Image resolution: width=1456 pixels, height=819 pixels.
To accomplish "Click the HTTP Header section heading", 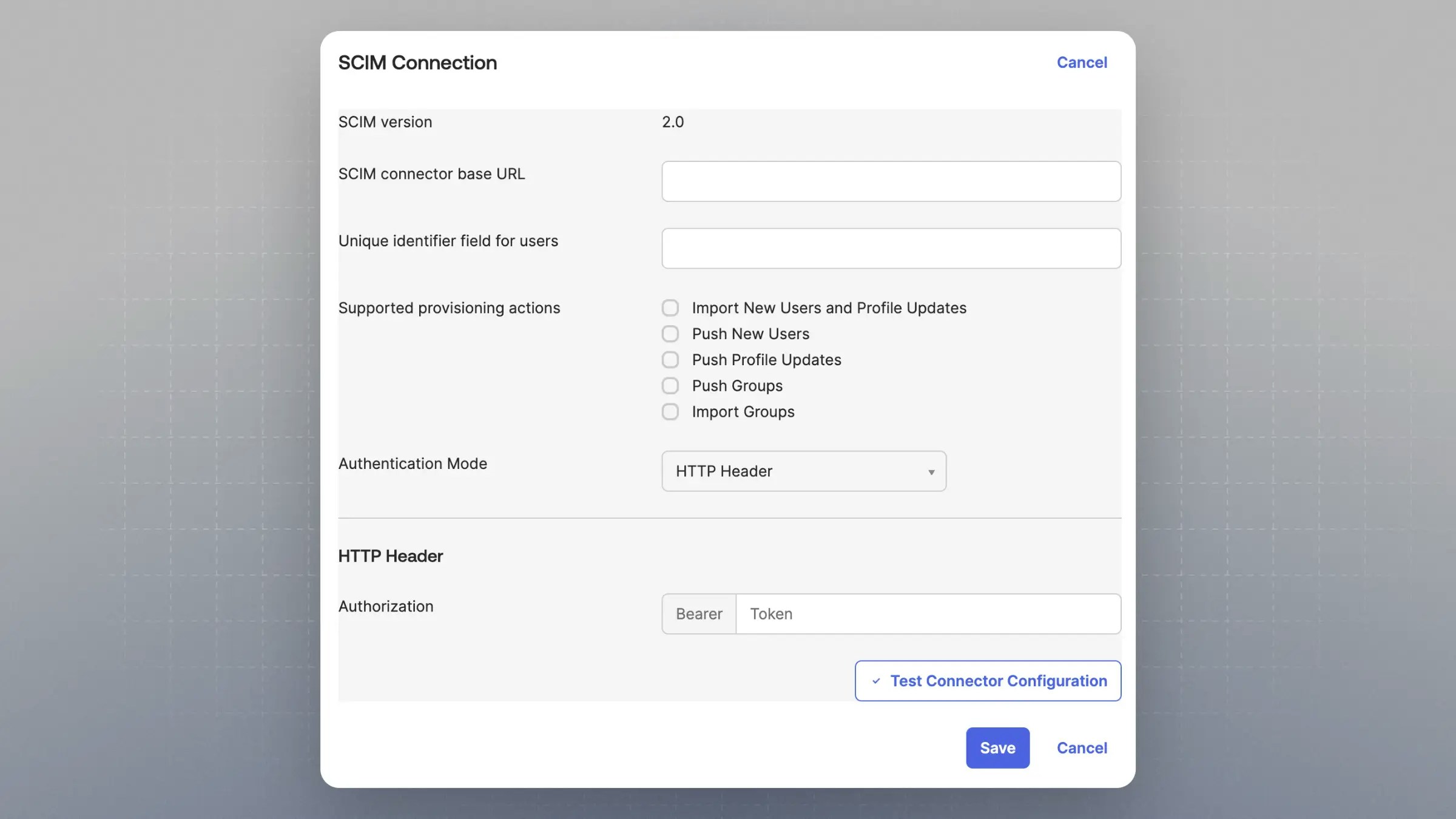I will [x=391, y=556].
